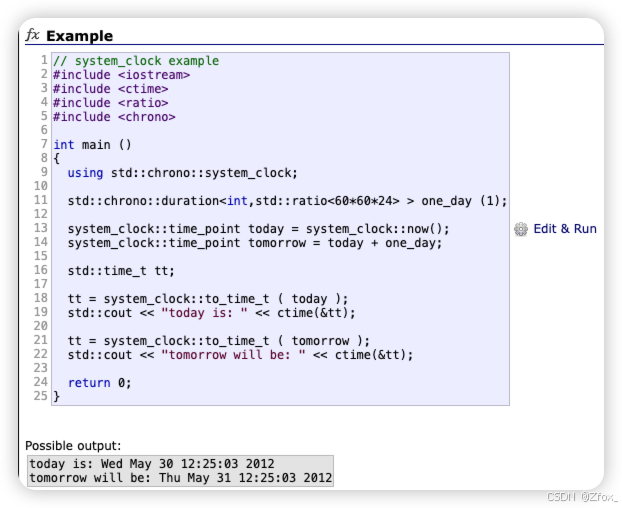Click the cout line with "today is: " string
Image resolution: width=622 pixels, height=508 pixels.
click(x=211, y=312)
